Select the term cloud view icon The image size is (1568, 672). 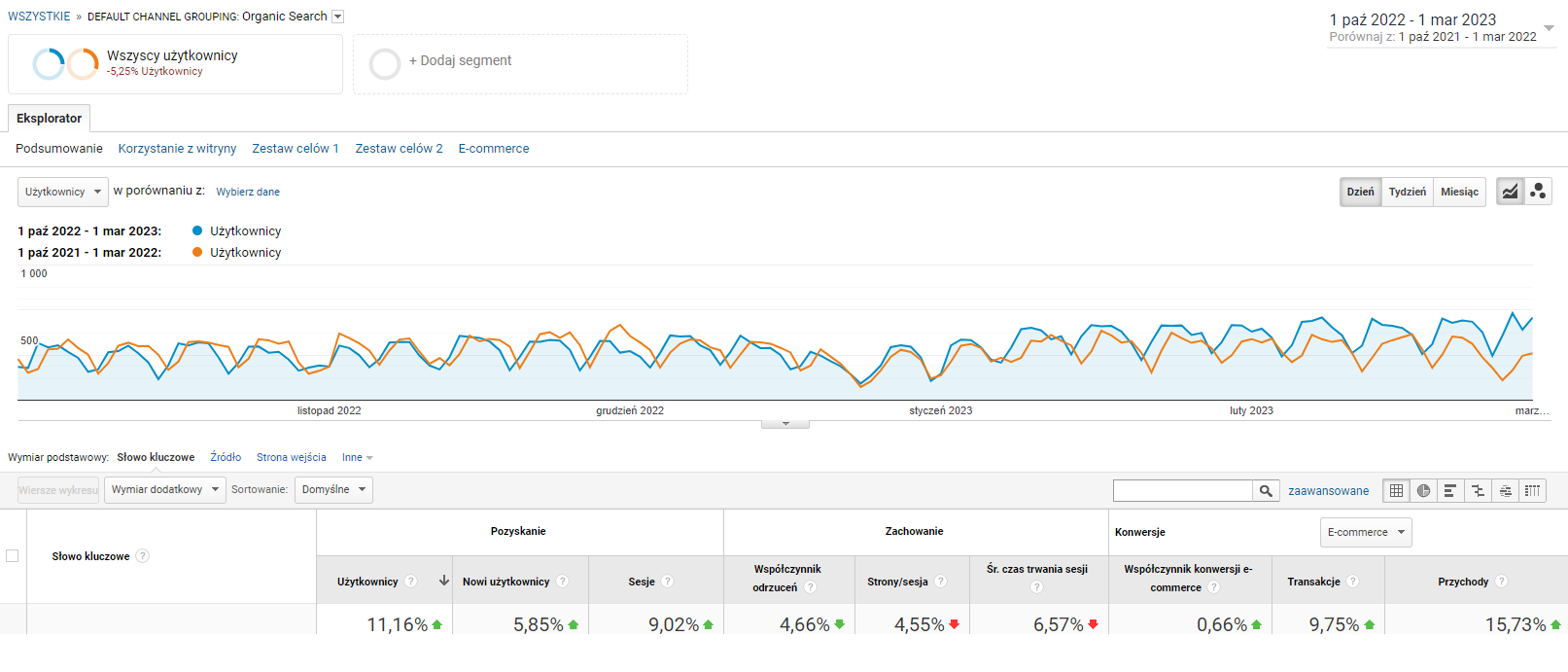(x=1505, y=491)
